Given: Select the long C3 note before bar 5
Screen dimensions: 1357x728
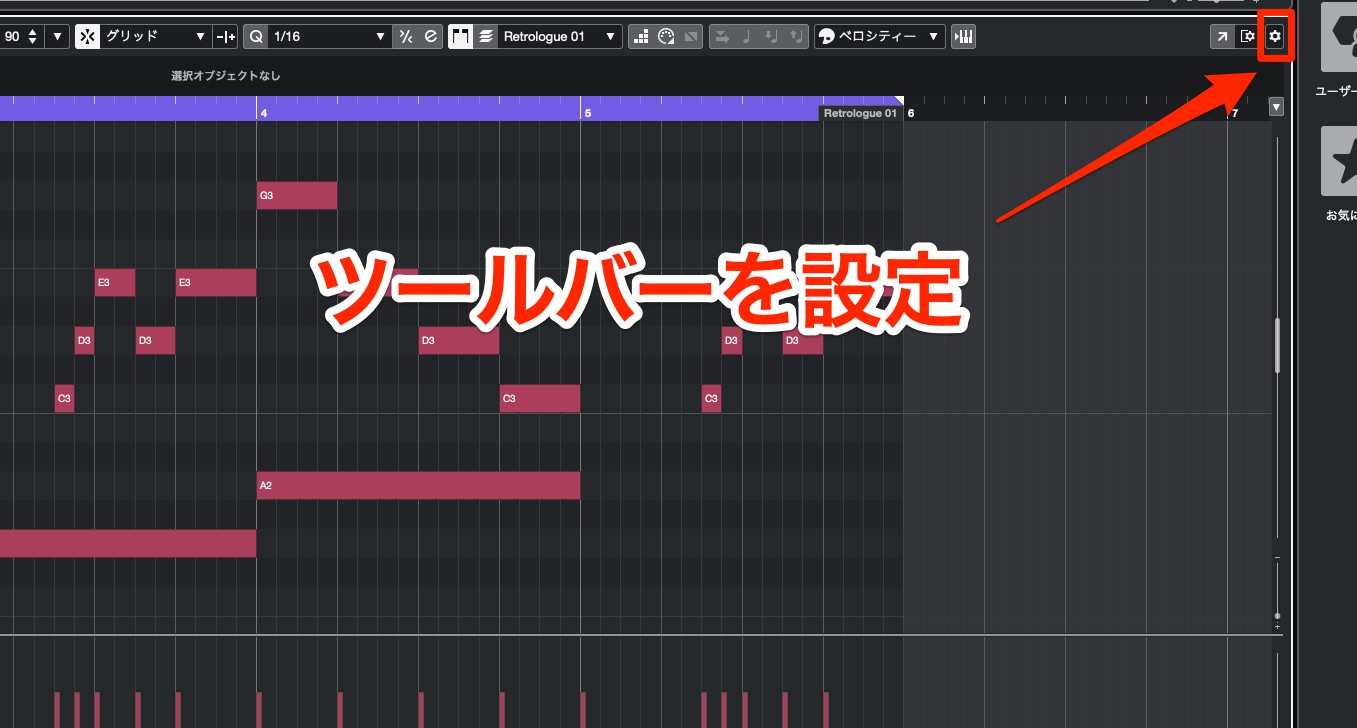Looking at the screenshot, I should (540, 399).
